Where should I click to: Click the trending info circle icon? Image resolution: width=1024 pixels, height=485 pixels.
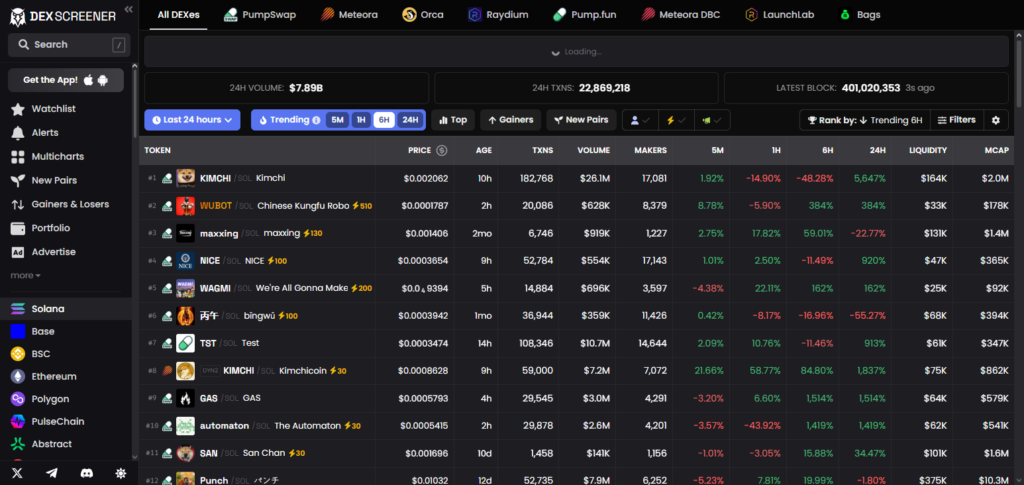point(317,120)
